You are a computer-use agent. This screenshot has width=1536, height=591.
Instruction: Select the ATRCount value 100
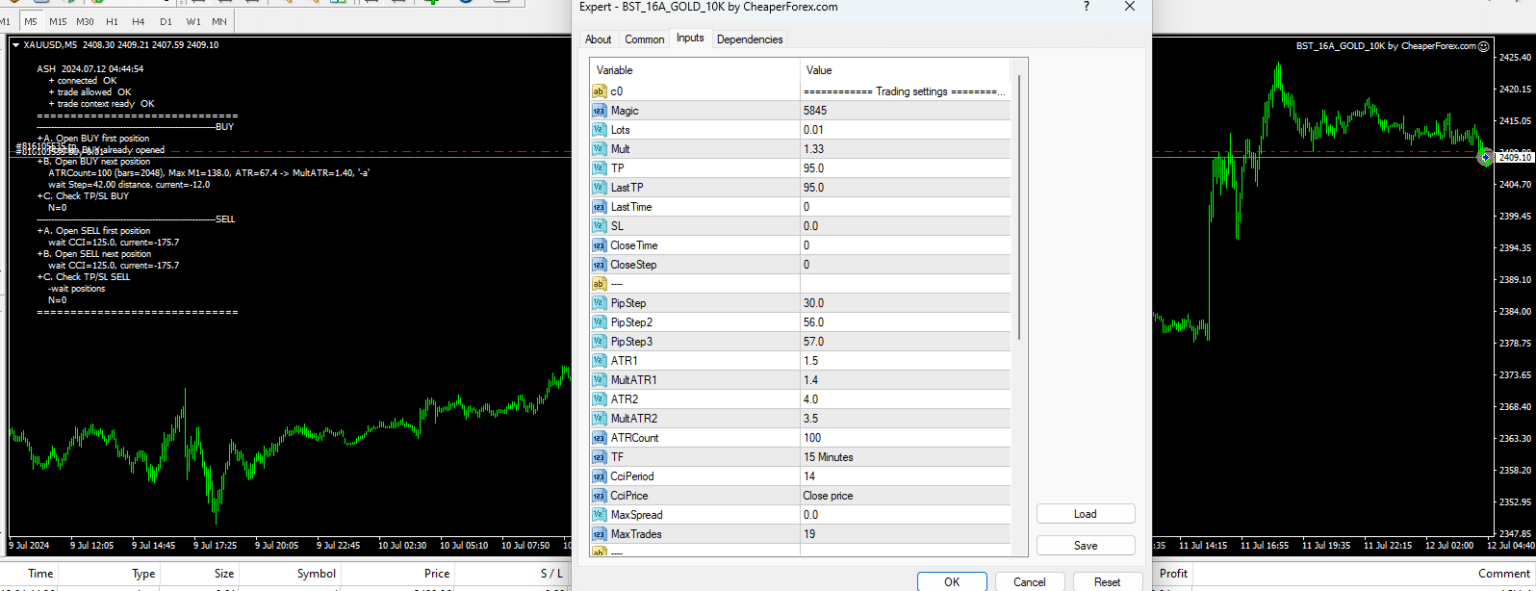[x=812, y=438]
